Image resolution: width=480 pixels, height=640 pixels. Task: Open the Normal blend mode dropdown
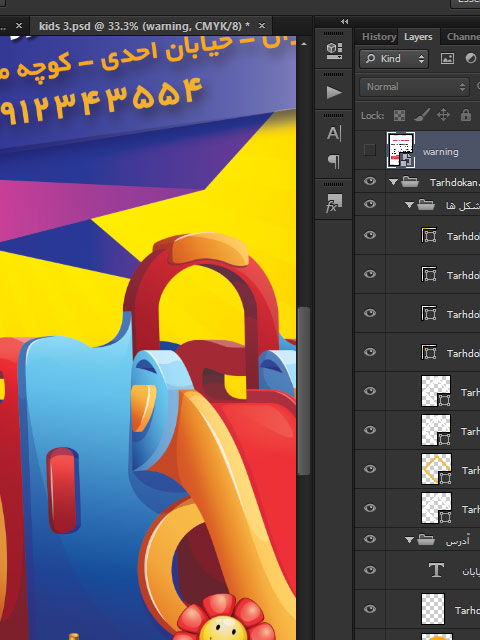[x=414, y=87]
